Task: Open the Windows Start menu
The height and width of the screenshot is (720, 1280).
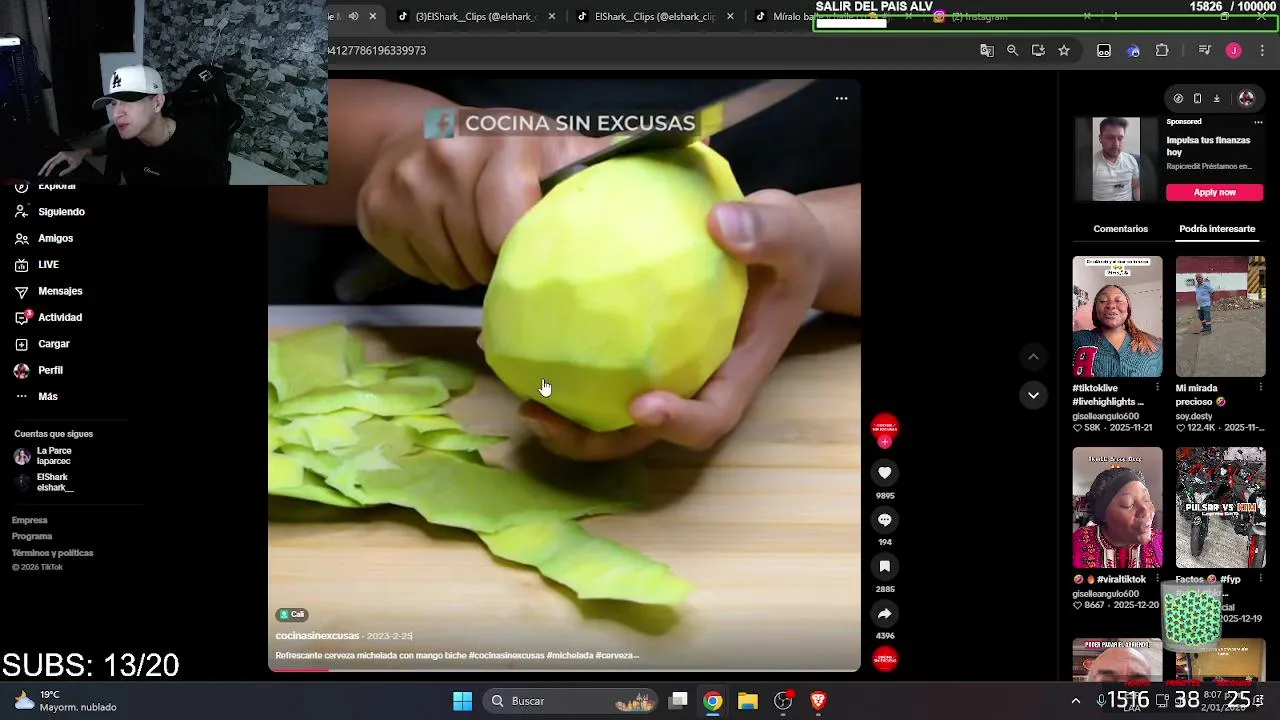Action: [462, 701]
